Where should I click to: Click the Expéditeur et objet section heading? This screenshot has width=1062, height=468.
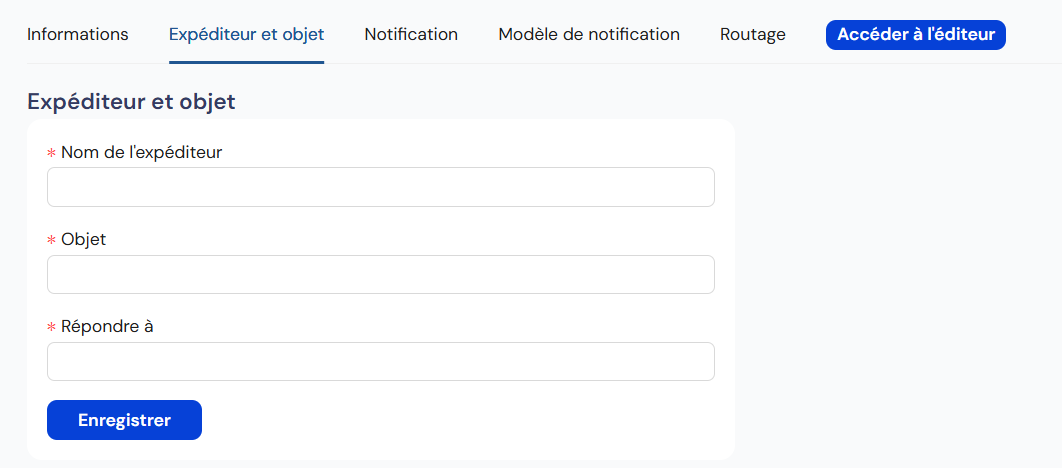131,101
